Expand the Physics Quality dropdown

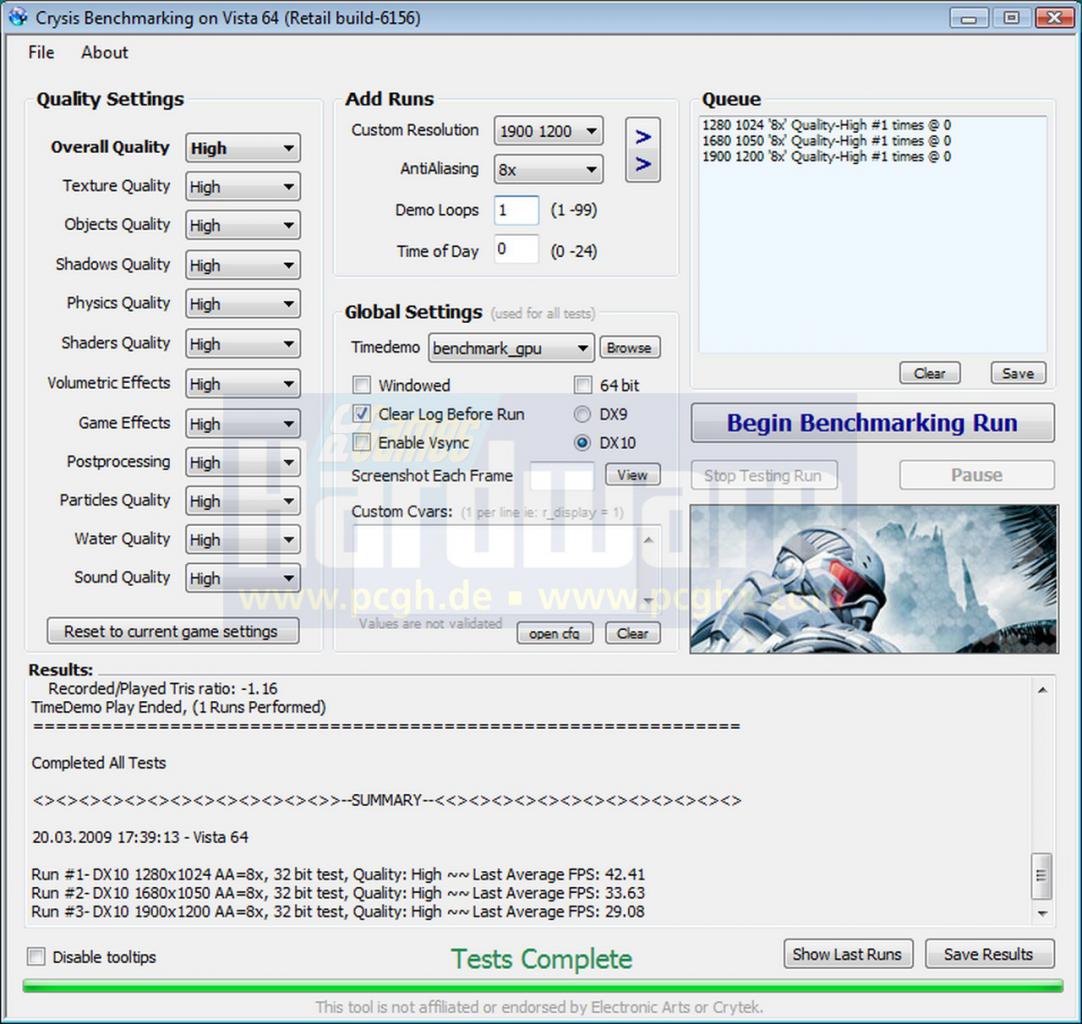click(x=242, y=304)
